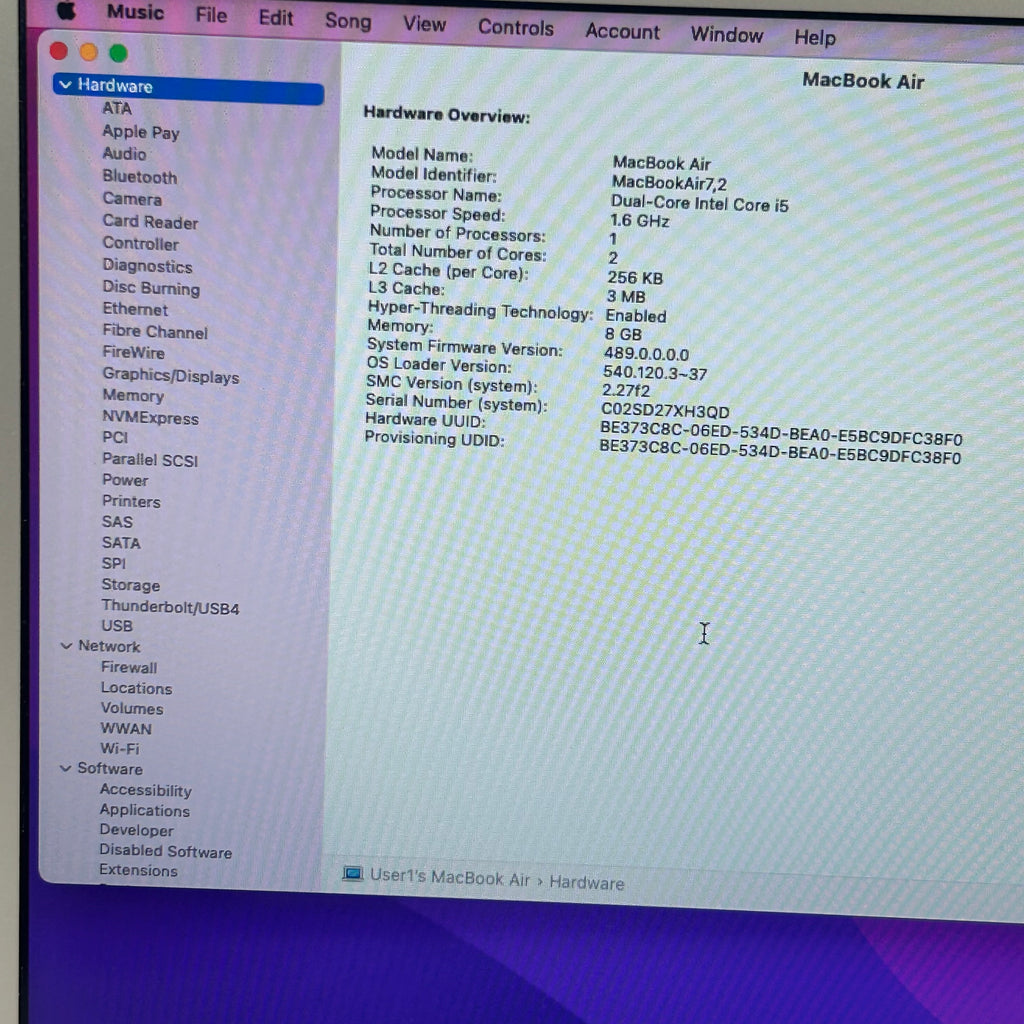The image size is (1024, 1024).
Task: Select NVMExpress in the sidebar
Action: pos(150,418)
